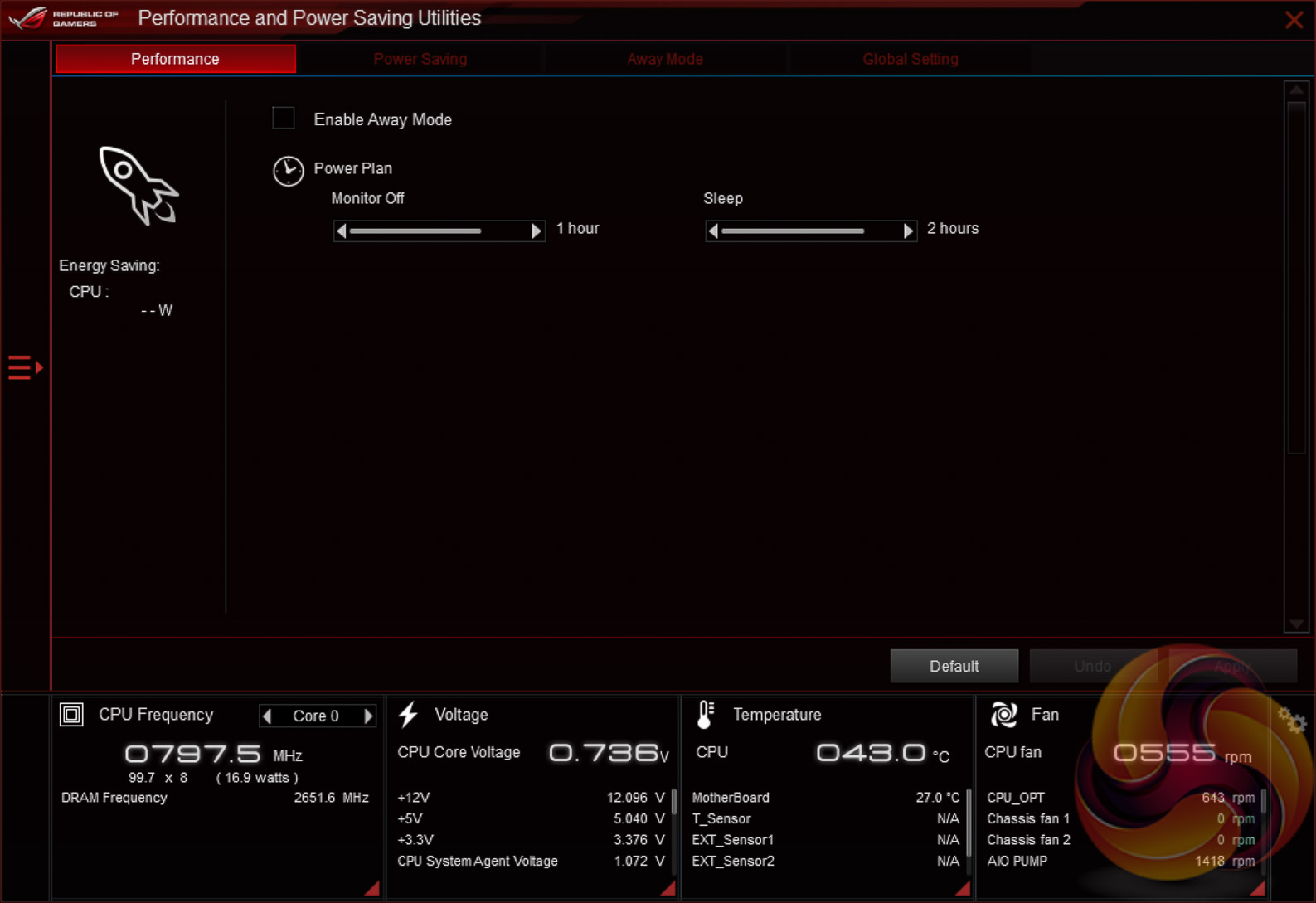Click the Sleep slider track
The image size is (1316, 903).
coord(810,231)
